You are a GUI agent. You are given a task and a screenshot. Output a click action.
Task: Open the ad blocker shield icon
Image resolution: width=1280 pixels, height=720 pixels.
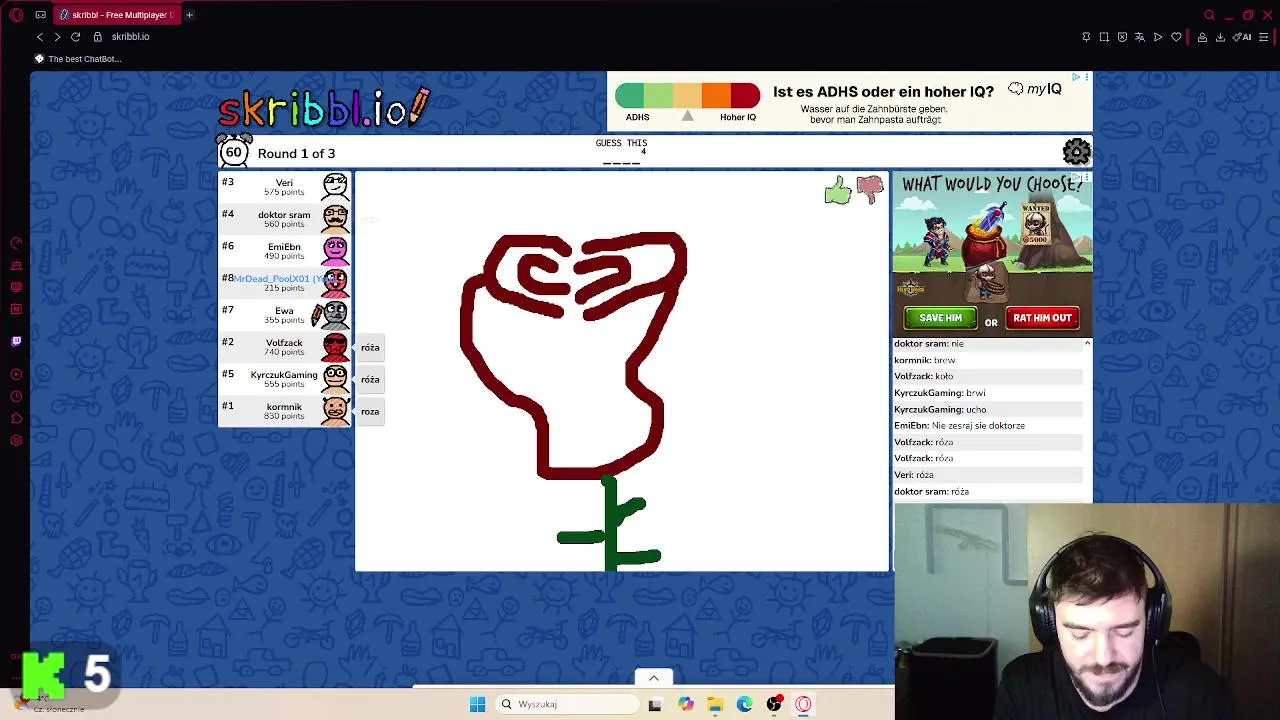pyautogui.click(x=1122, y=37)
